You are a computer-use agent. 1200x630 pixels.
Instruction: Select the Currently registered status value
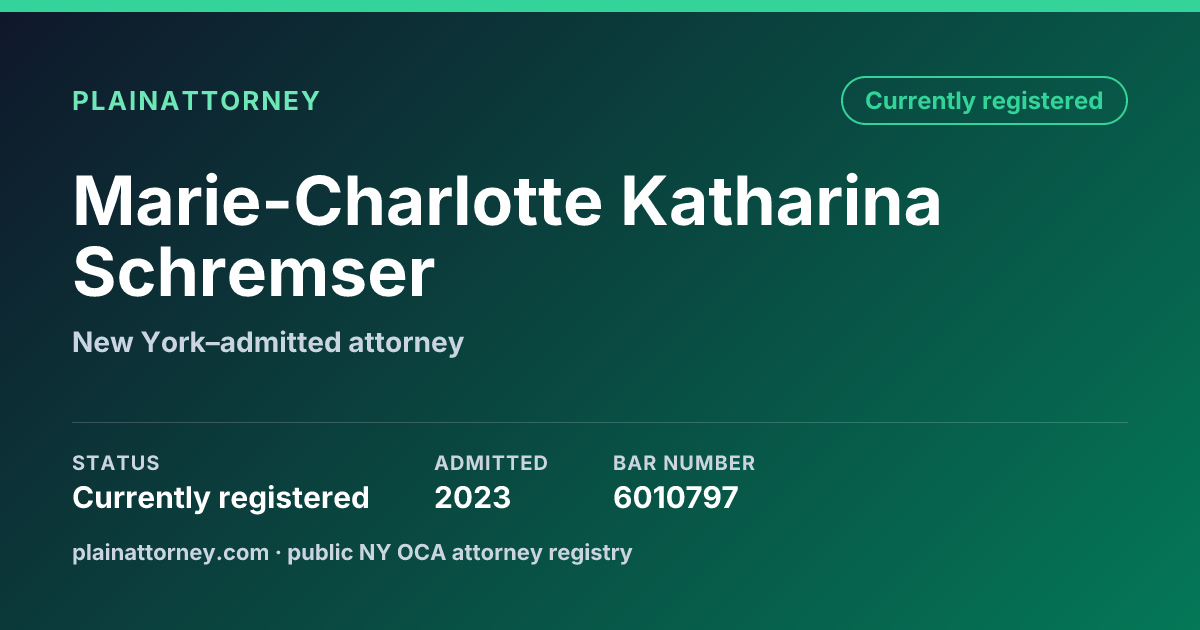click(221, 497)
